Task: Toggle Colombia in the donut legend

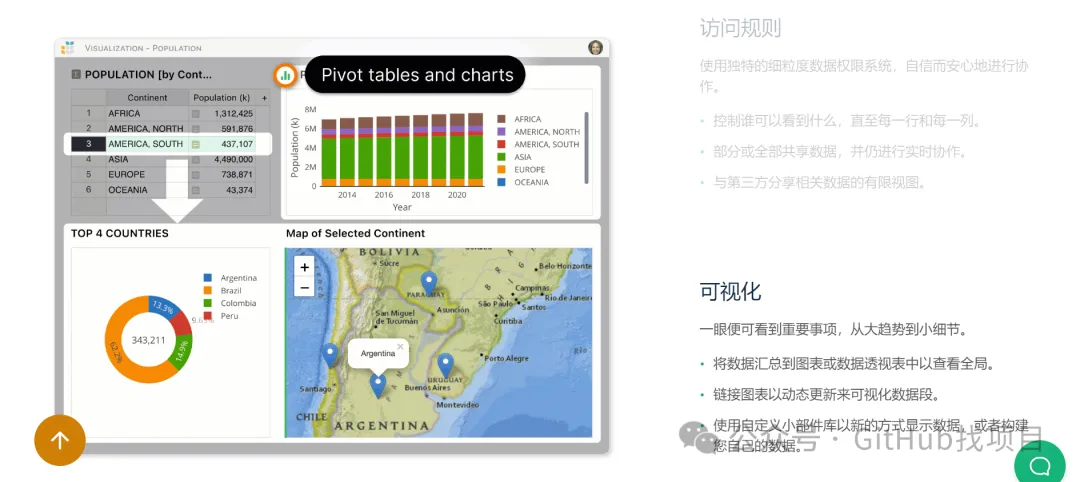Action: [230, 303]
